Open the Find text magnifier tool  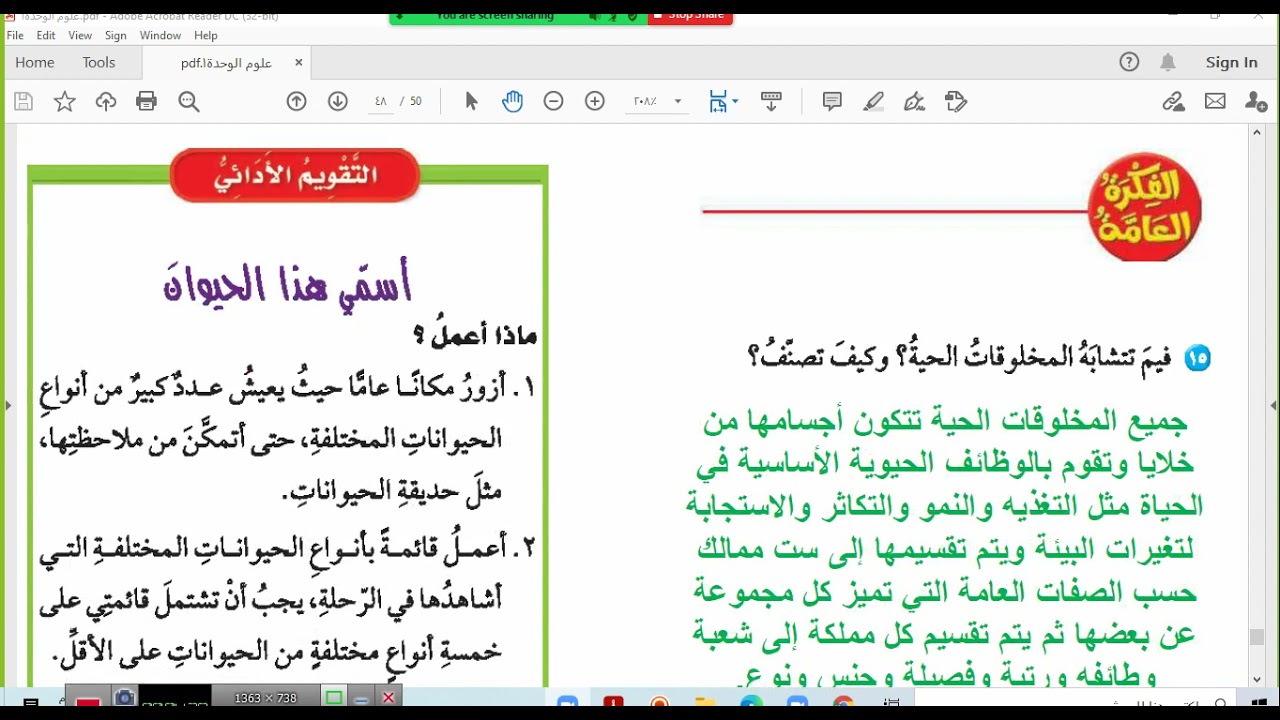(189, 101)
